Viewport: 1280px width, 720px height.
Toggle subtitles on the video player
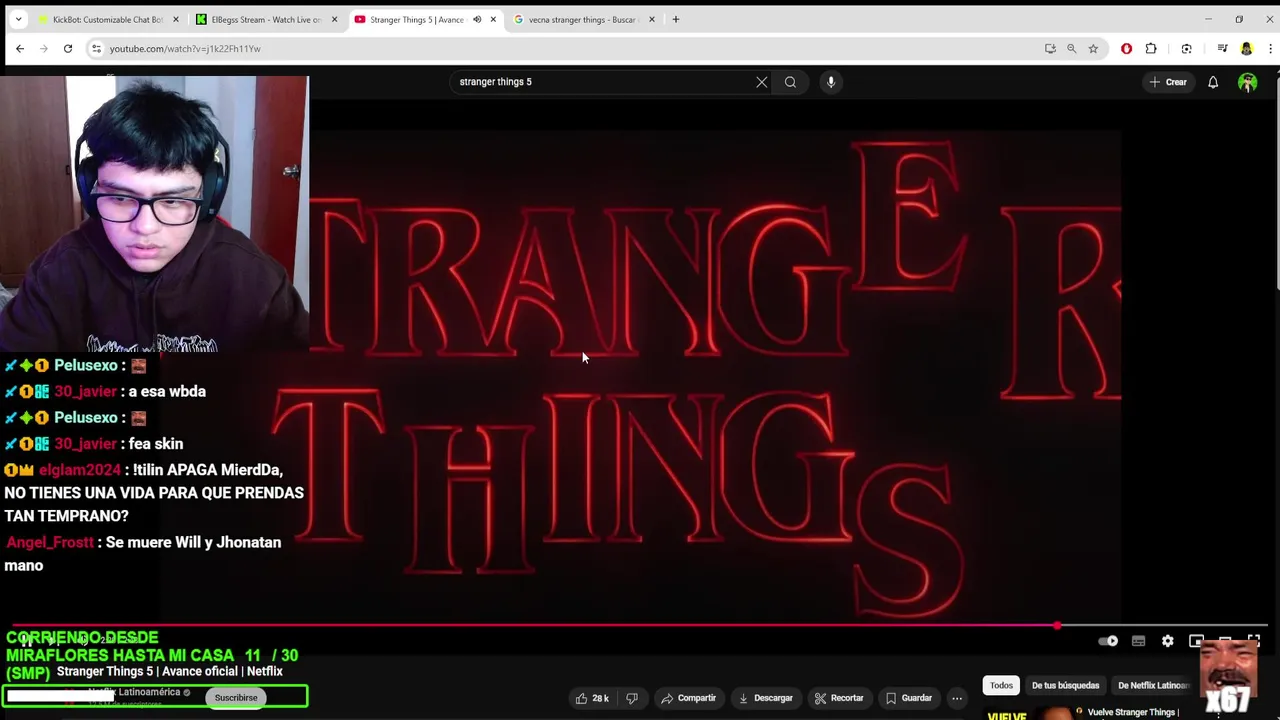tap(1138, 641)
